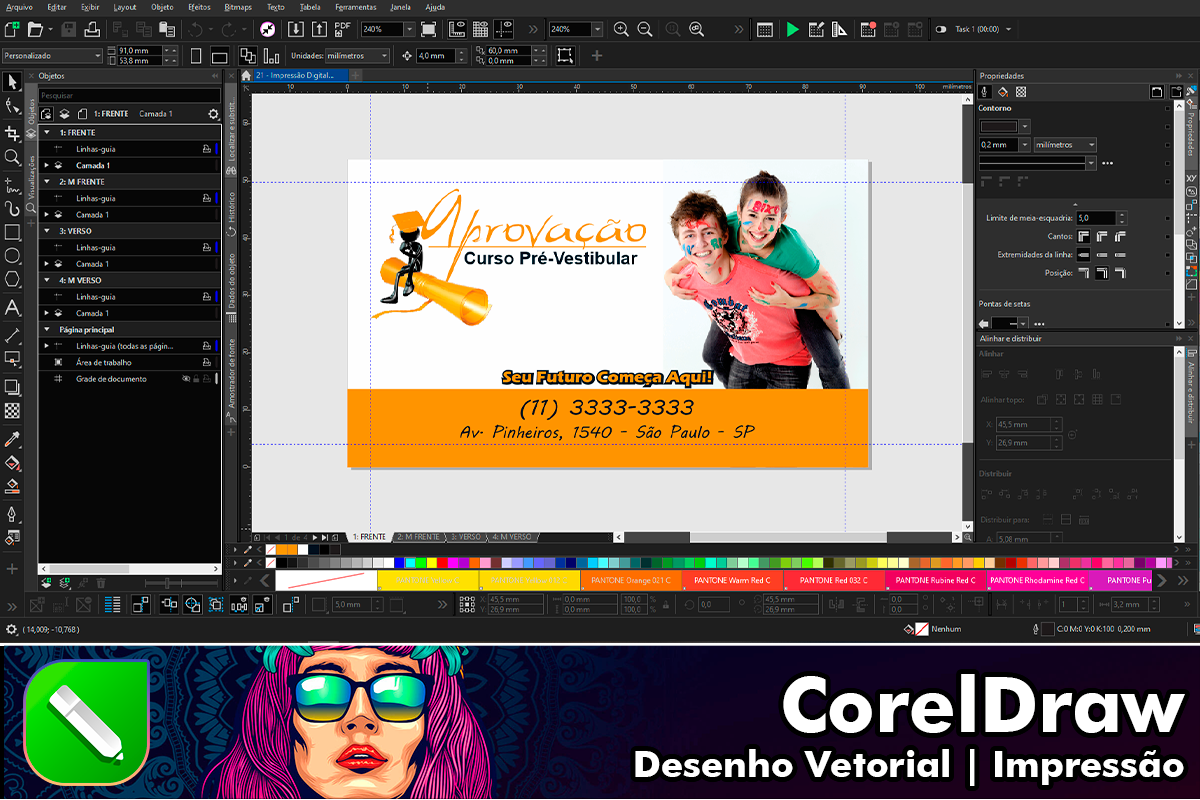Select the Crop tool
This screenshot has height=800, width=1200.
(12, 132)
